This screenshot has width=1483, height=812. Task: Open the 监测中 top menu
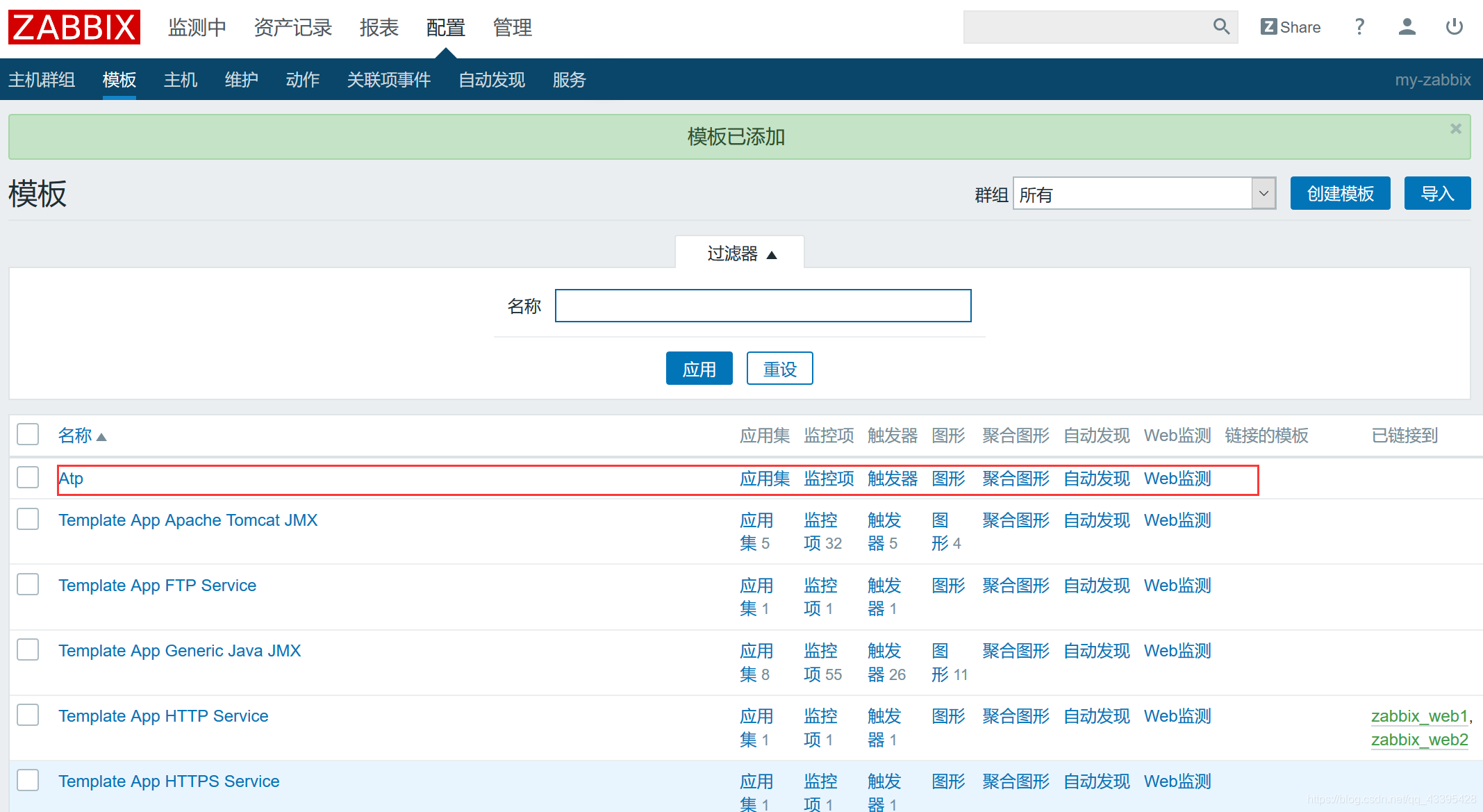(x=197, y=28)
